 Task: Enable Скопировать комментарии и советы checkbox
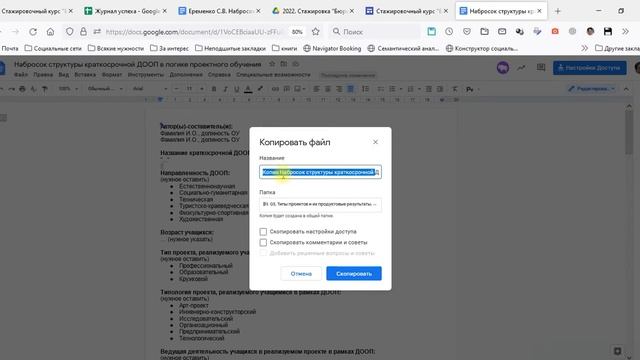click(x=263, y=242)
